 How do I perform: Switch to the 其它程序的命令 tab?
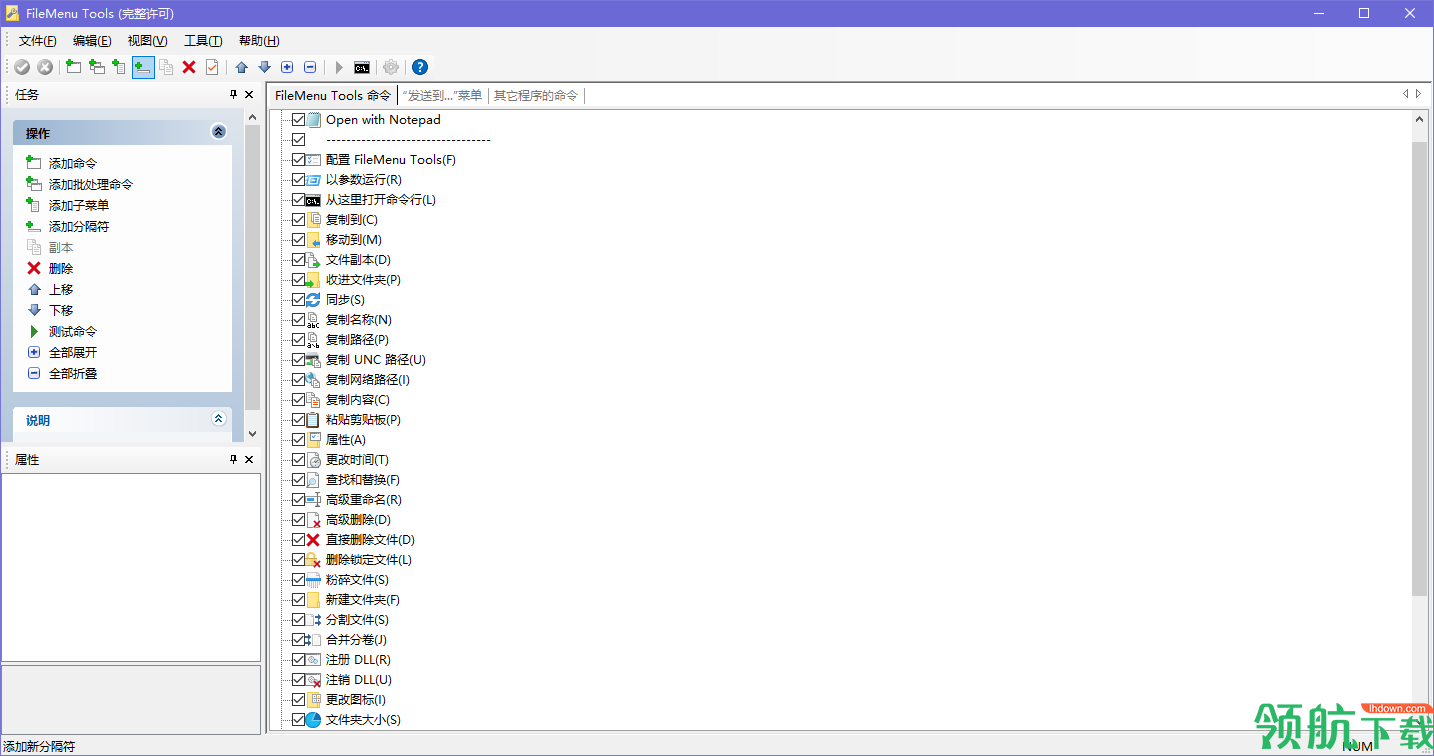pyautogui.click(x=536, y=96)
